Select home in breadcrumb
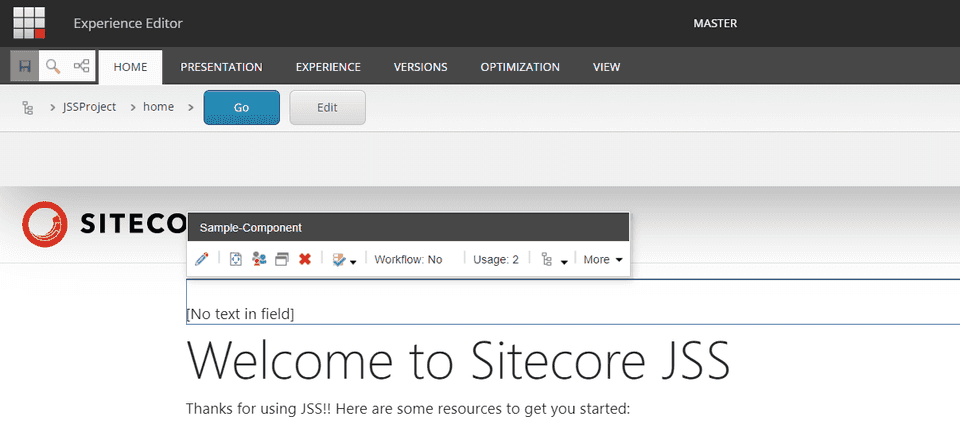960x429 pixels. pyautogui.click(x=159, y=107)
